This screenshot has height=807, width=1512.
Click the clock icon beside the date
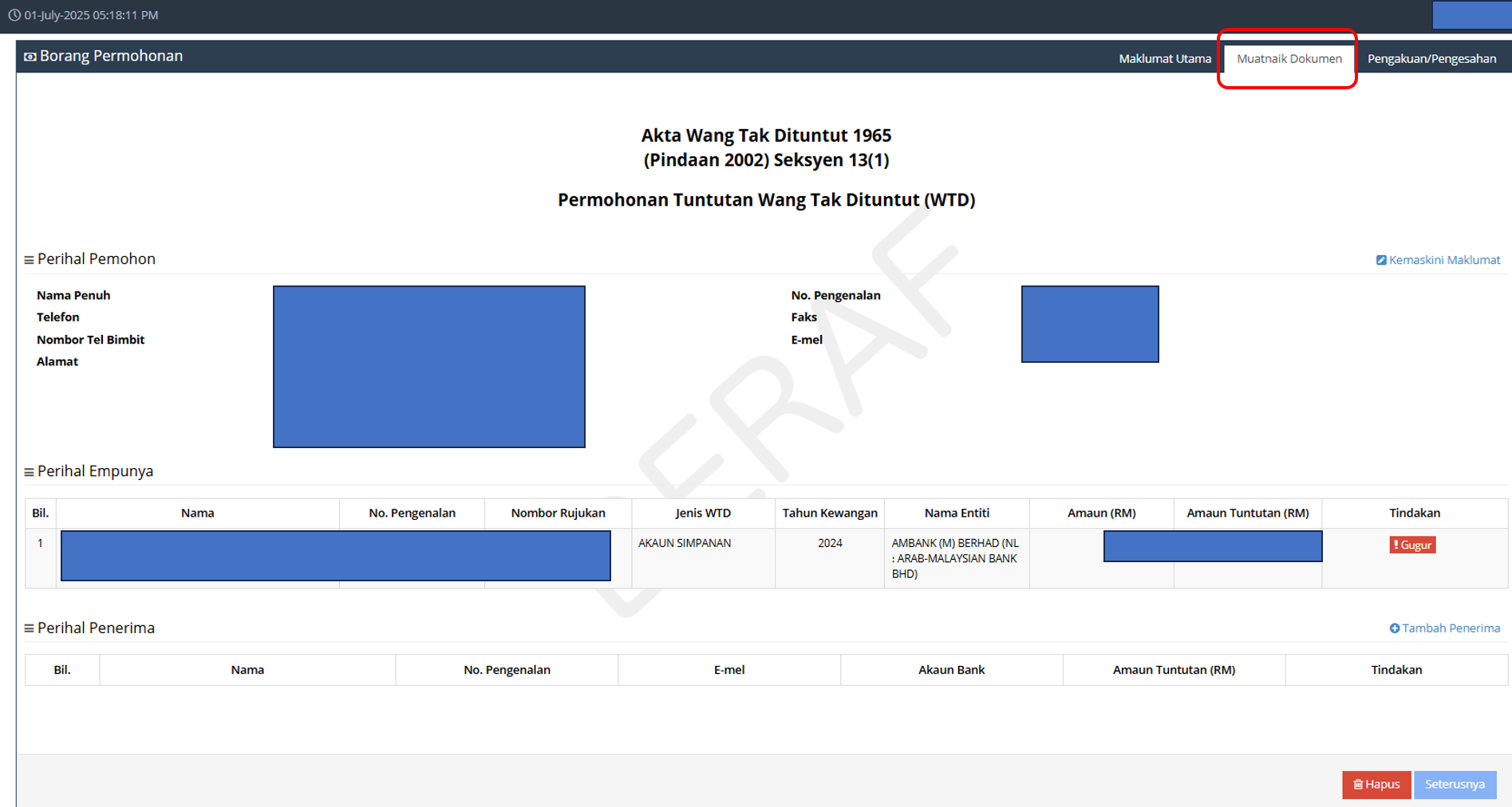click(14, 15)
